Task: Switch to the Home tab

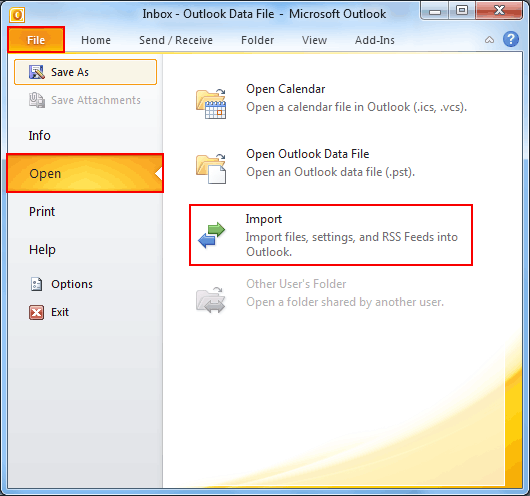Action: tap(96, 40)
